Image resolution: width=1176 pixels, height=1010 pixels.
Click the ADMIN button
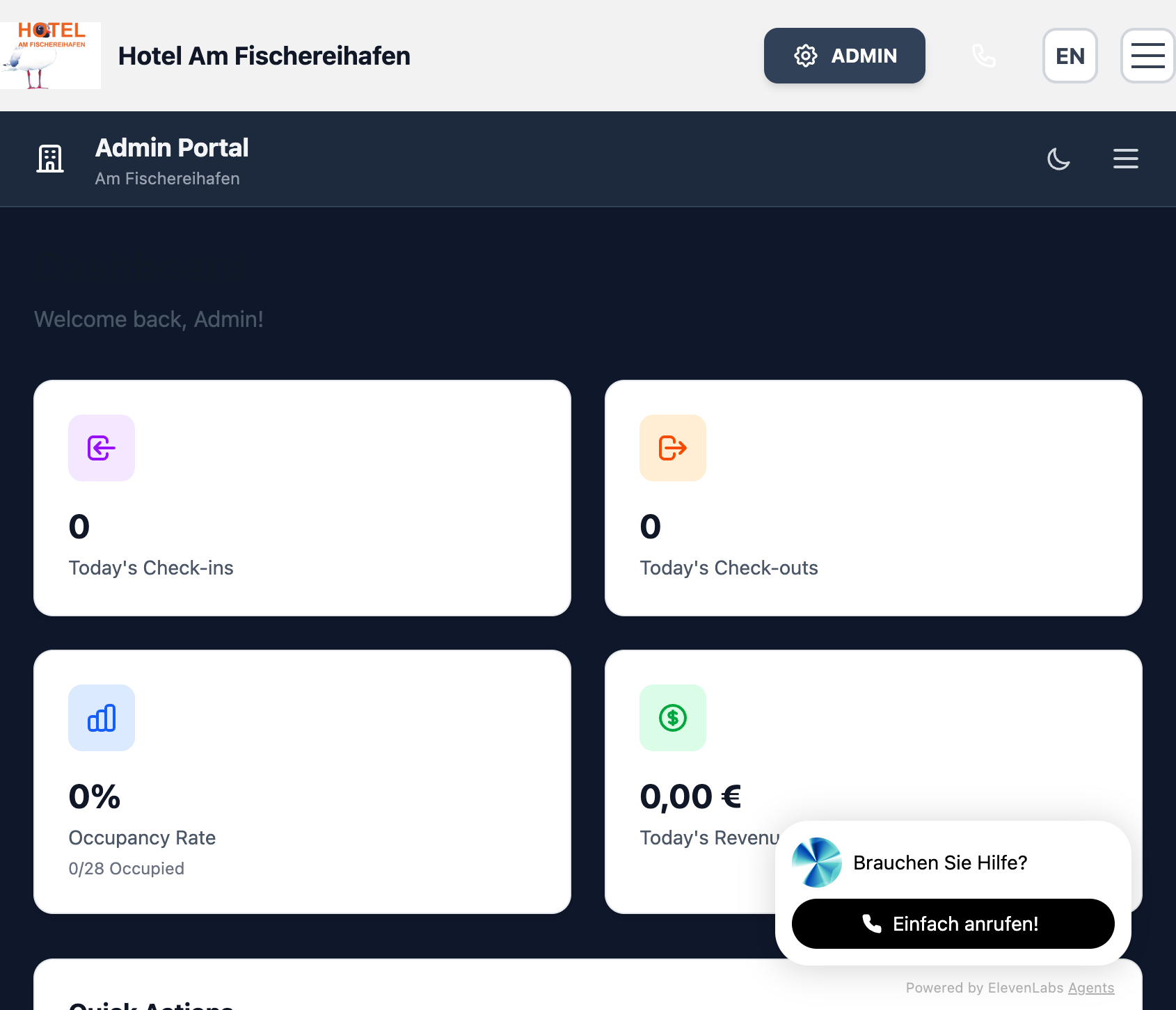[x=844, y=56]
